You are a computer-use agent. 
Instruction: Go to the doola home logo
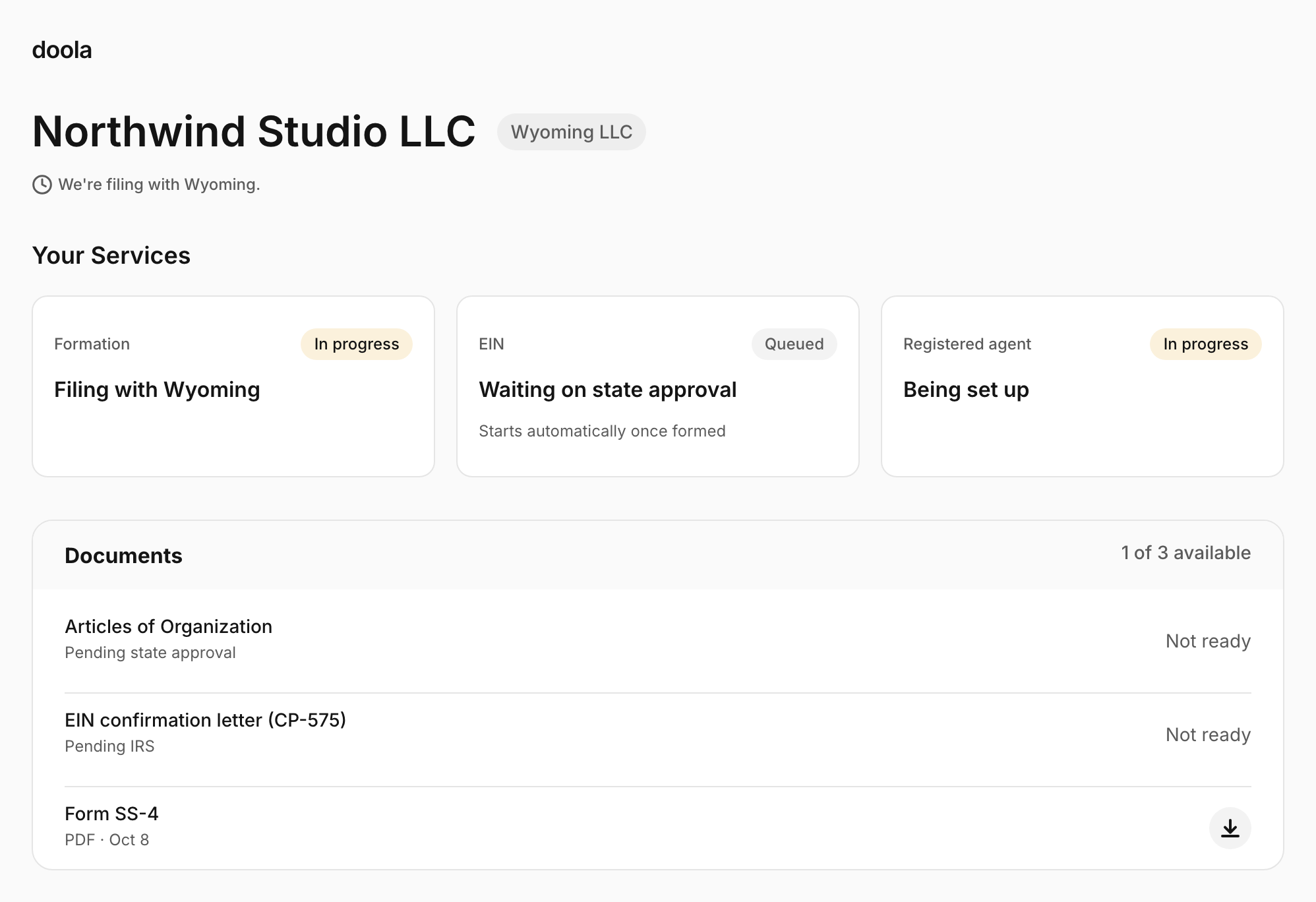(62, 50)
